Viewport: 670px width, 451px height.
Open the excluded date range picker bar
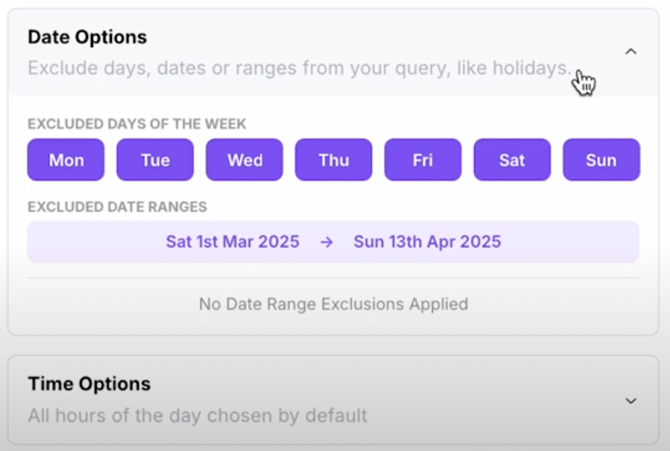point(333,242)
